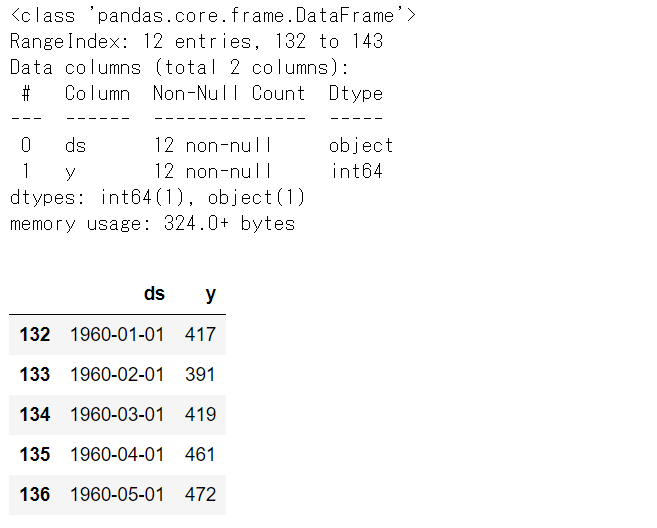Select the cell containing 461
Image resolution: width=657 pixels, height=528 pixels.
click(200, 454)
